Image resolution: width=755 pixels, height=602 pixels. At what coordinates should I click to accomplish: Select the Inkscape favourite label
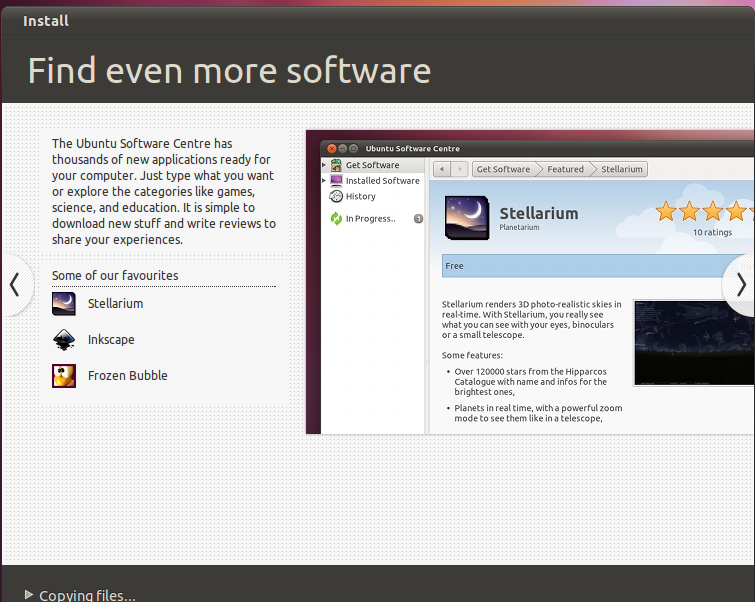tap(111, 340)
